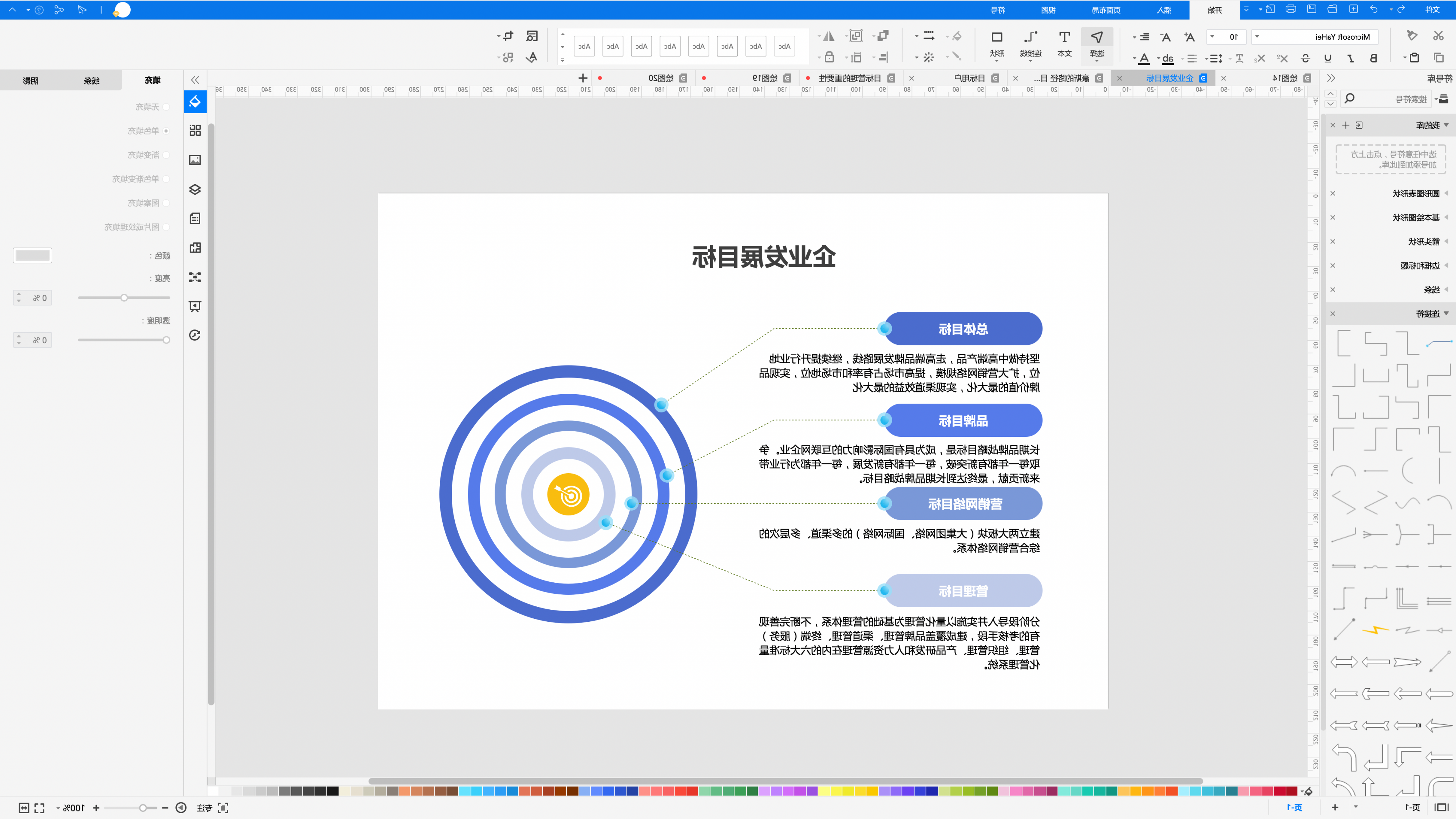Open the 页面布局 ribbon tab

(1106, 9)
